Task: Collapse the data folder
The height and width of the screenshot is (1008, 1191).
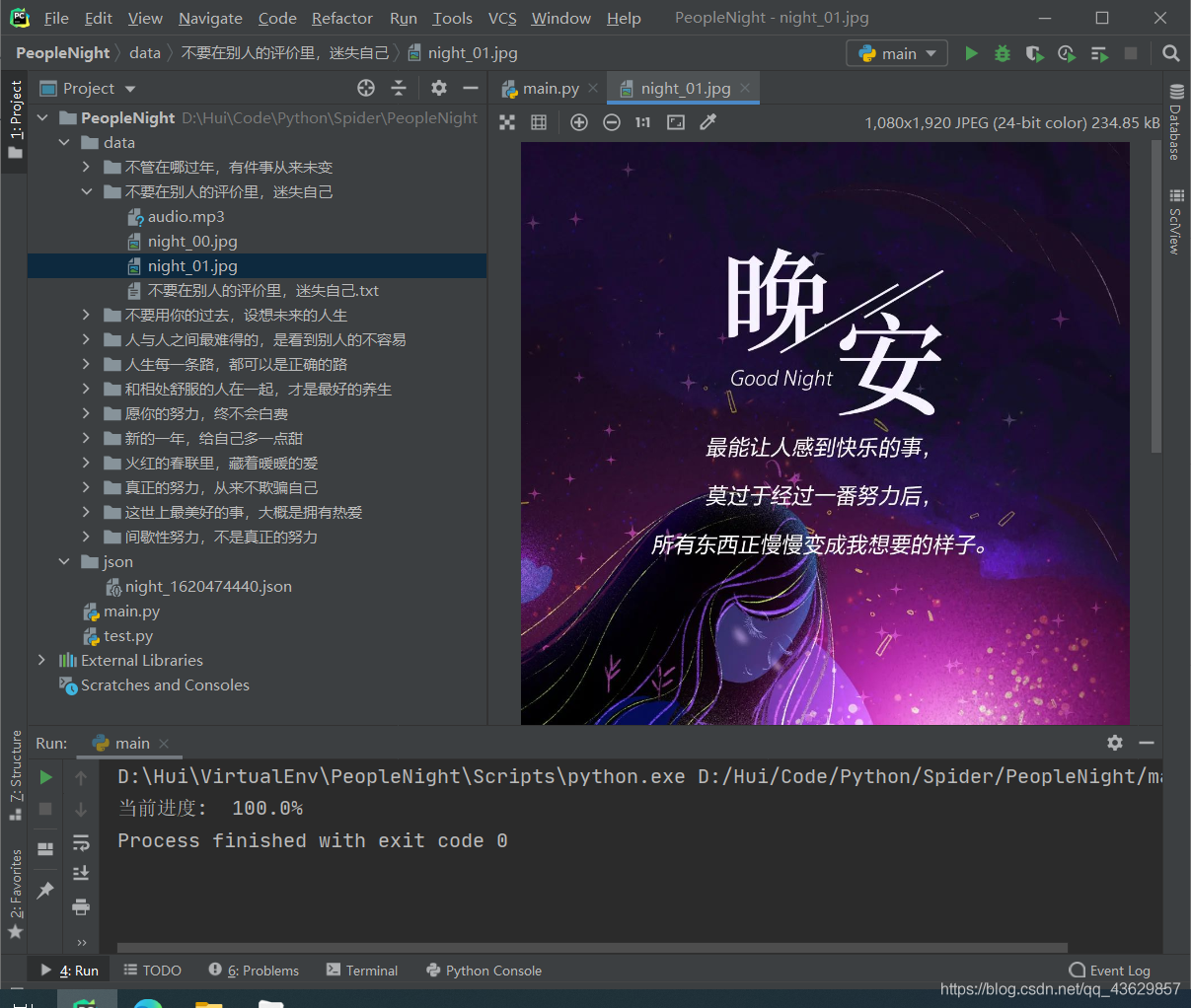Action: (64, 142)
